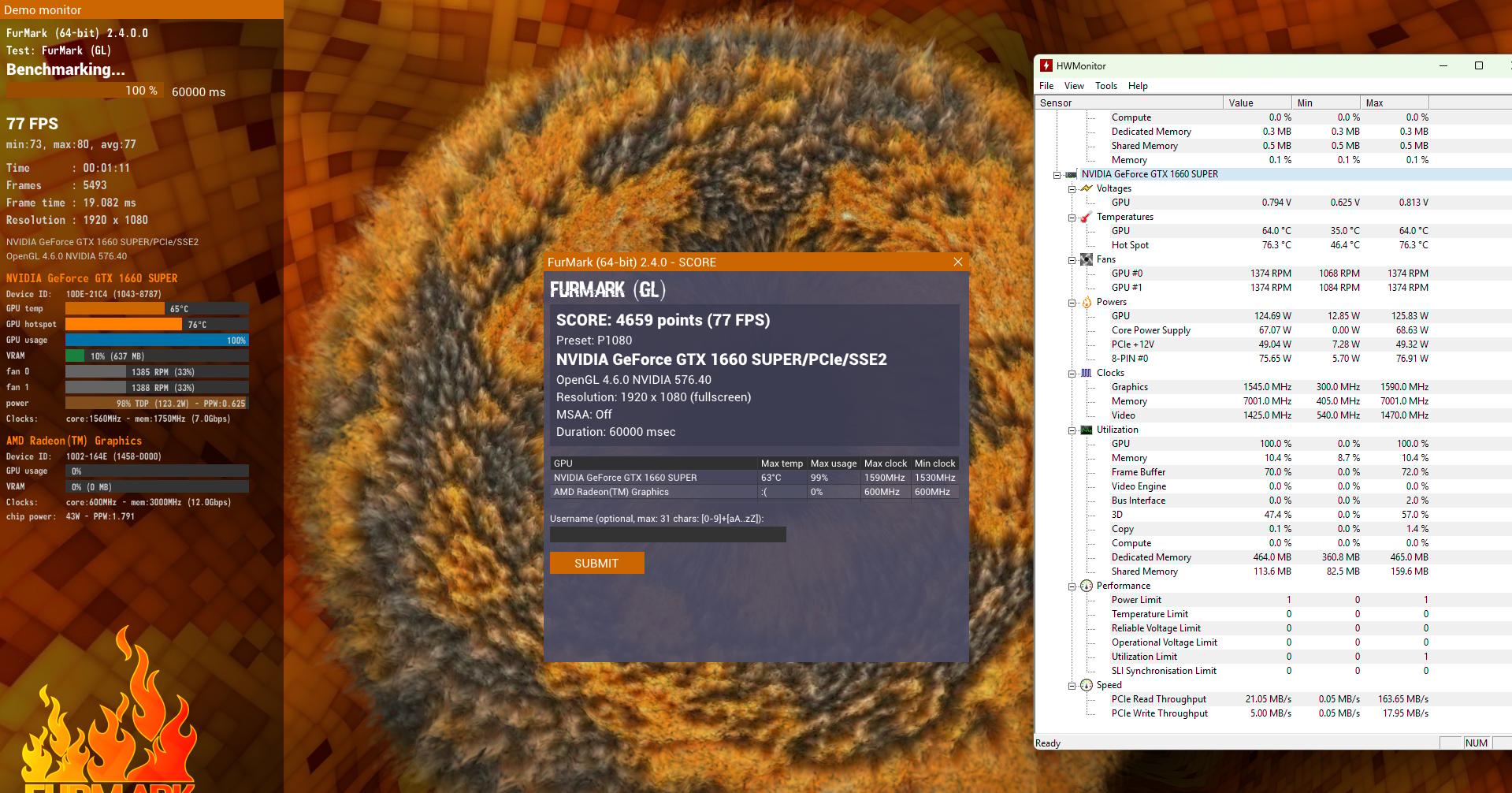The width and height of the screenshot is (1512, 793).
Task: Click the Benchmarking 100 % progress bar
Action: coord(85,91)
